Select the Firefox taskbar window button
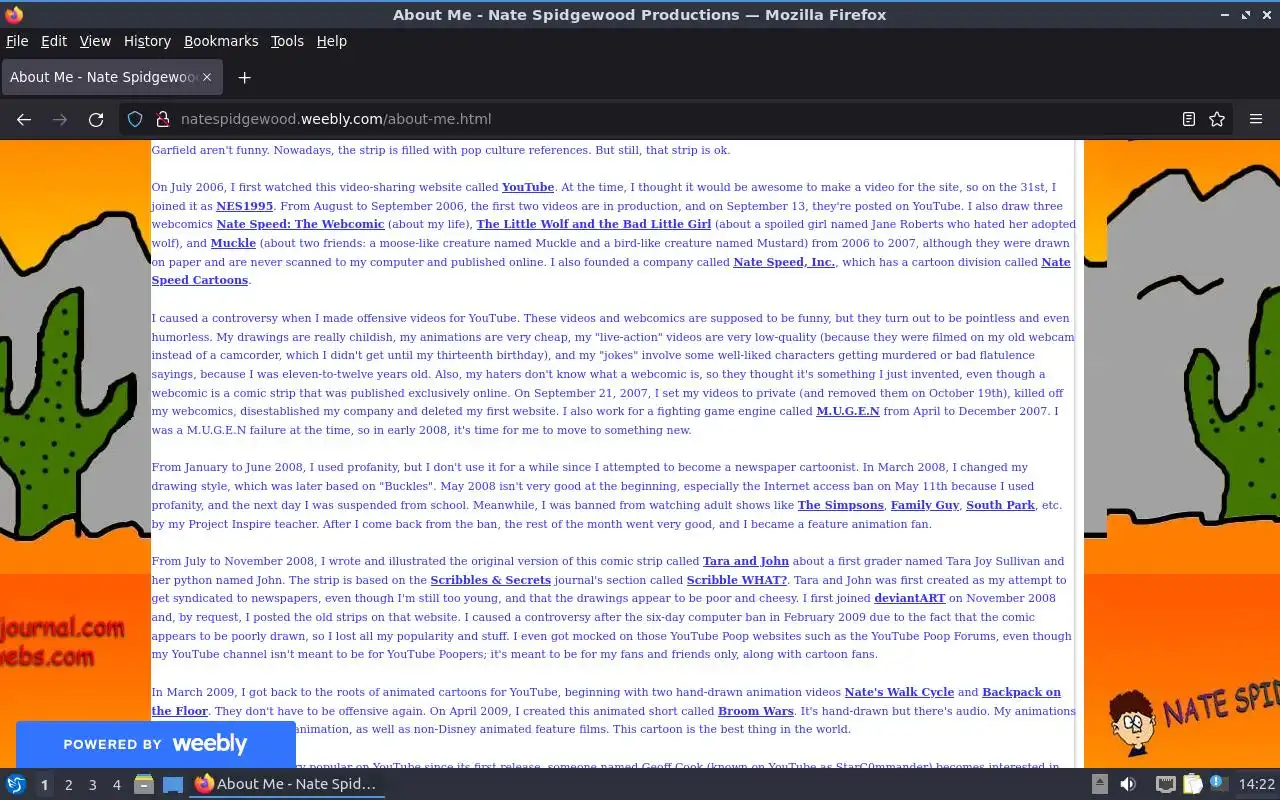The width and height of the screenshot is (1280, 800). coord(287,784)
